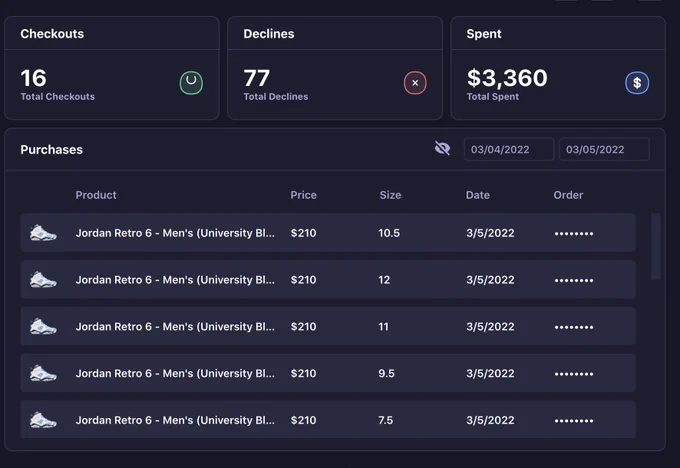Click the $3,360 total spent amount

[507, 79]
